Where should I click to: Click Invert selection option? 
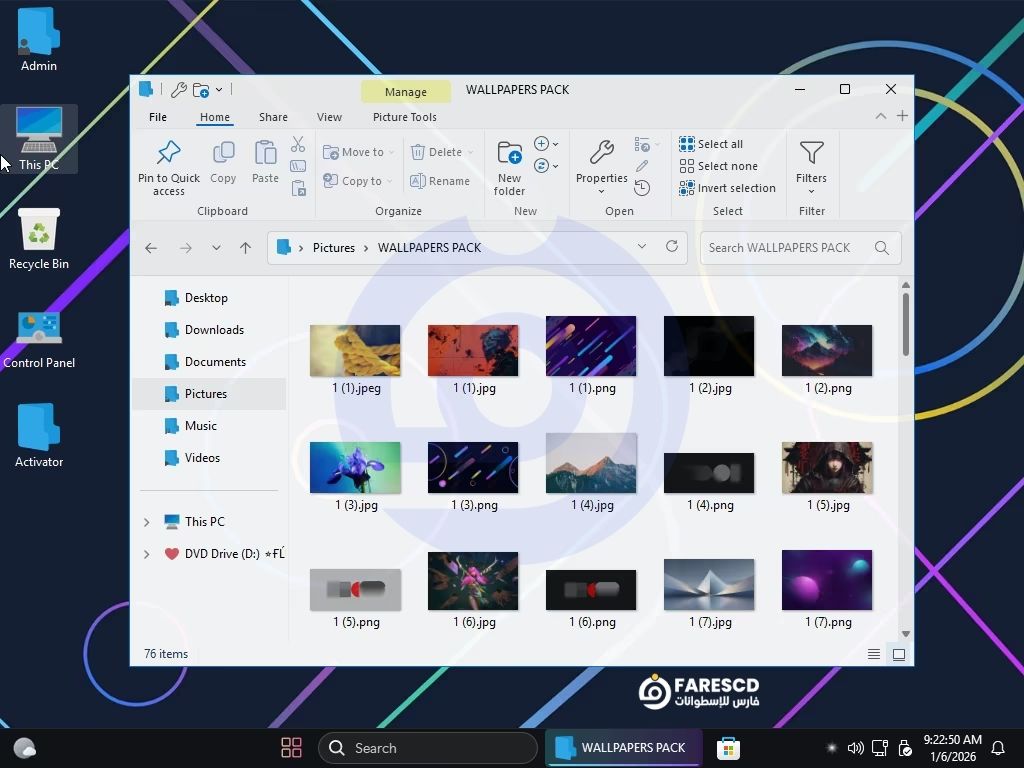click(x=727, y=188)
